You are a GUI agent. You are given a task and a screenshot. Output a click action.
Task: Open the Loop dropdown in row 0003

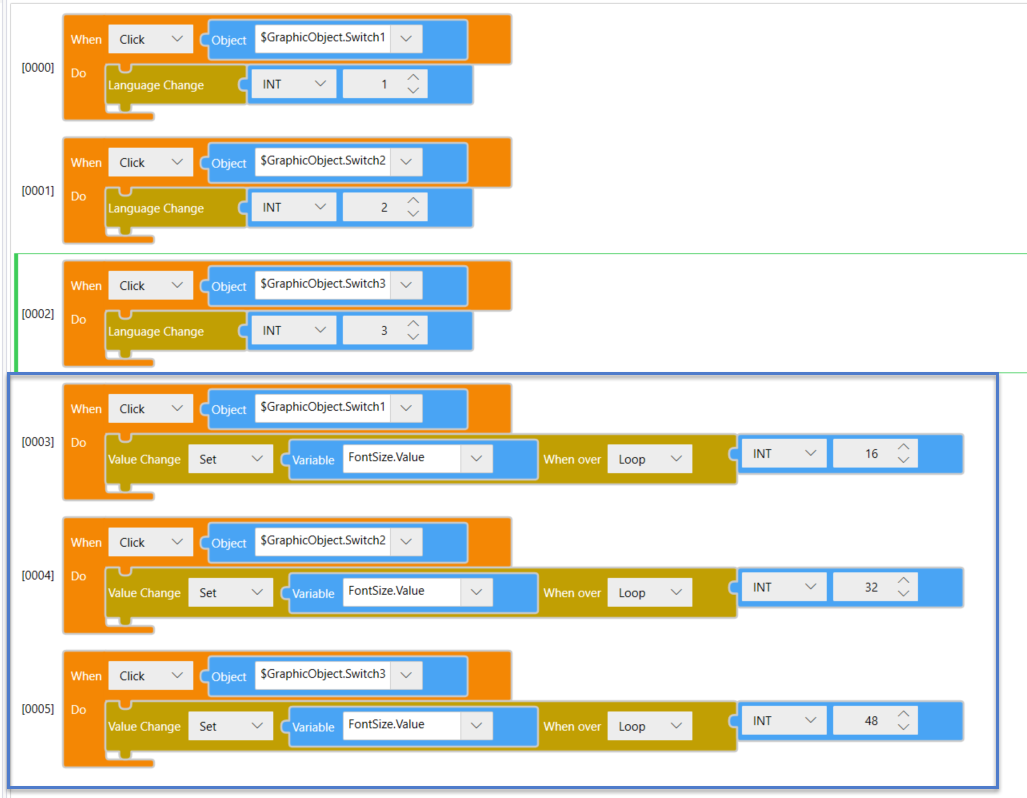coord(650,459)
